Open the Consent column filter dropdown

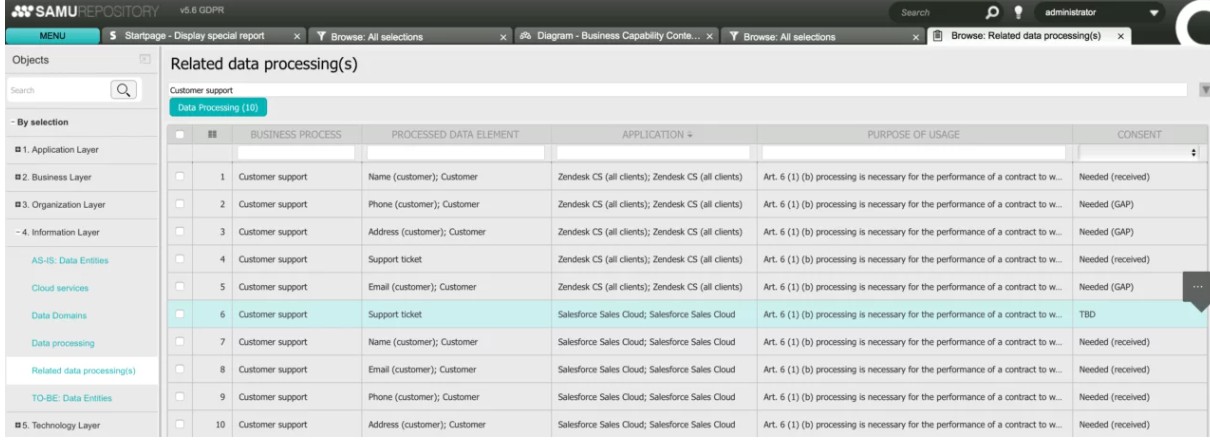point(1139,152)
